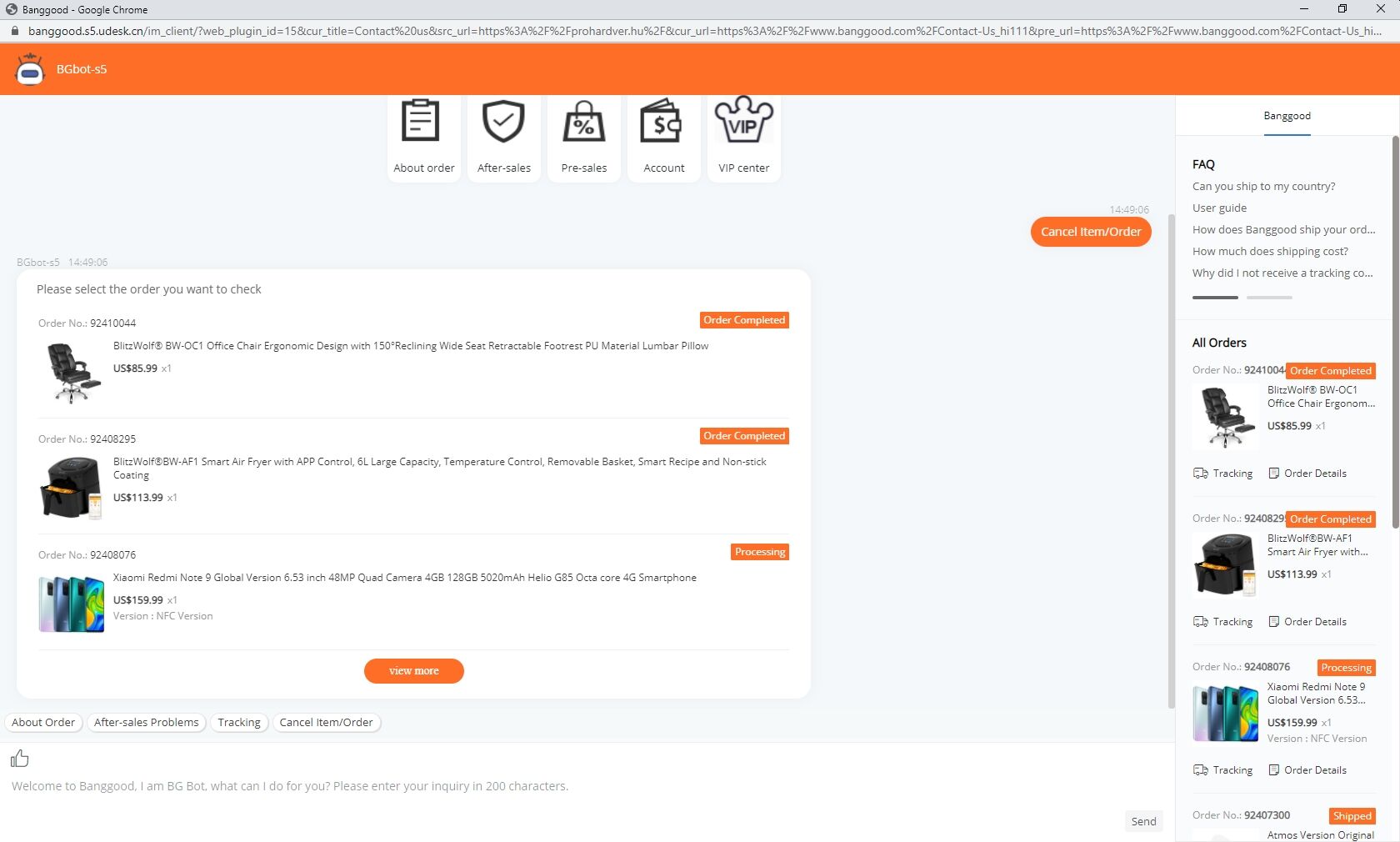Click the sent Cancel Item/Order message bubble

point(1091,232)
